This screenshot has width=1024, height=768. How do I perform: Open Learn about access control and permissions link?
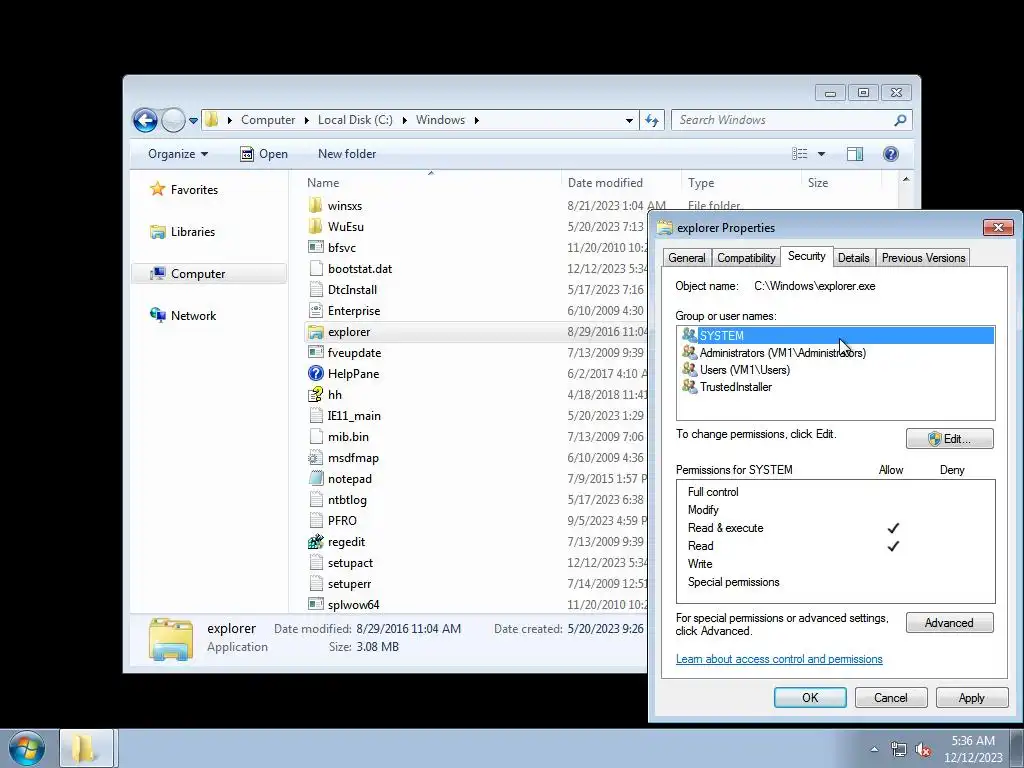point(779,659)
